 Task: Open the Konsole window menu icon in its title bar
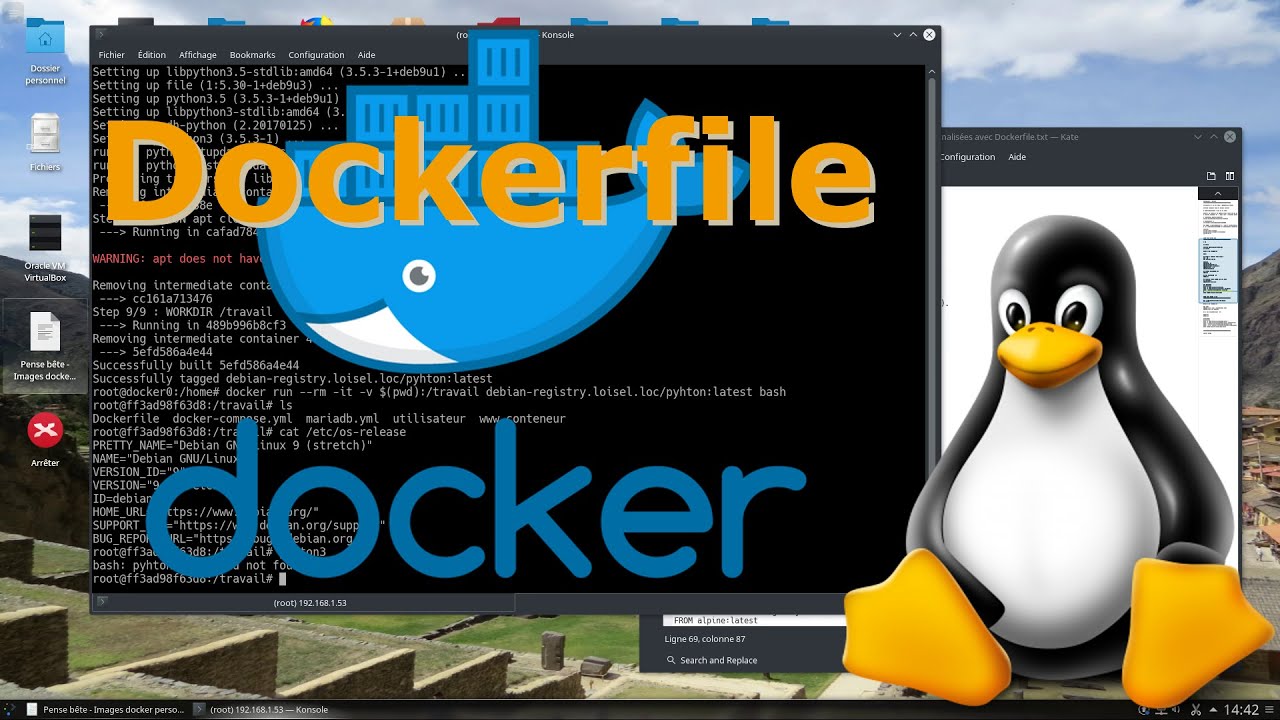click(x=103, y=35)
